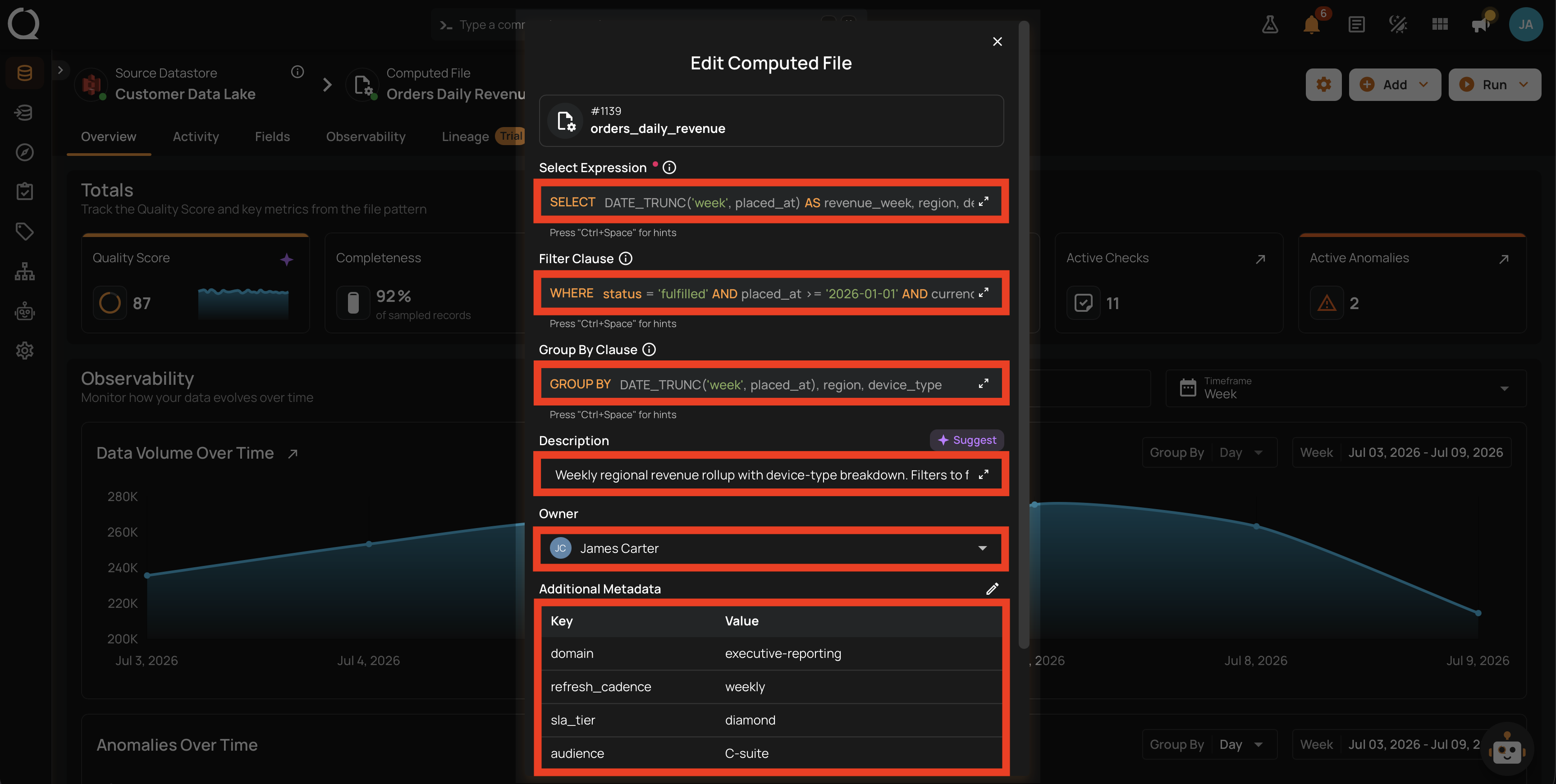The height and width of the screenshot is (784, 1556).
Task: Open Data Volume Over Time expand arrow
Action: (x=293, y=454)
